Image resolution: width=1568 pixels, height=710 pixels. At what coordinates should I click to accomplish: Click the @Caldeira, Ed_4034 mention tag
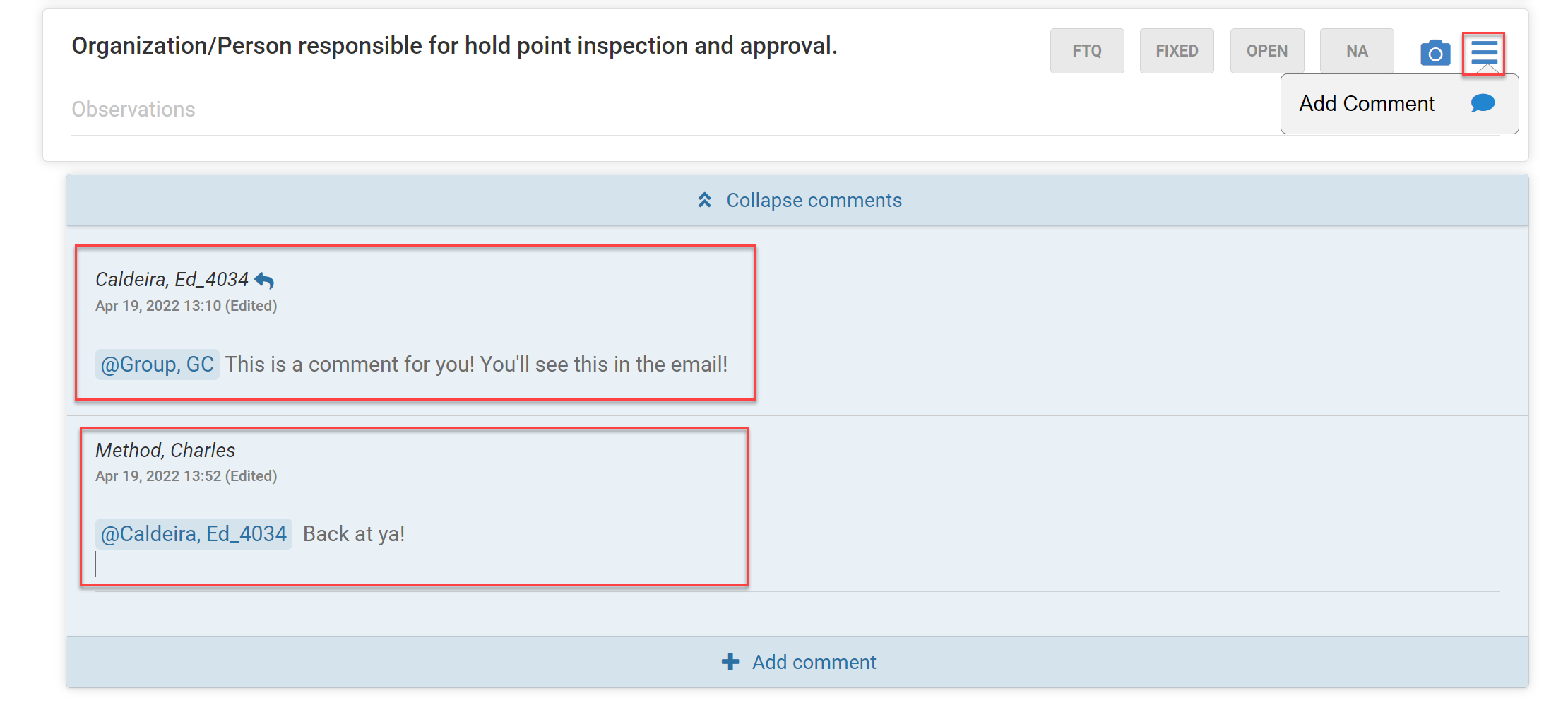(x=194, y=534)
